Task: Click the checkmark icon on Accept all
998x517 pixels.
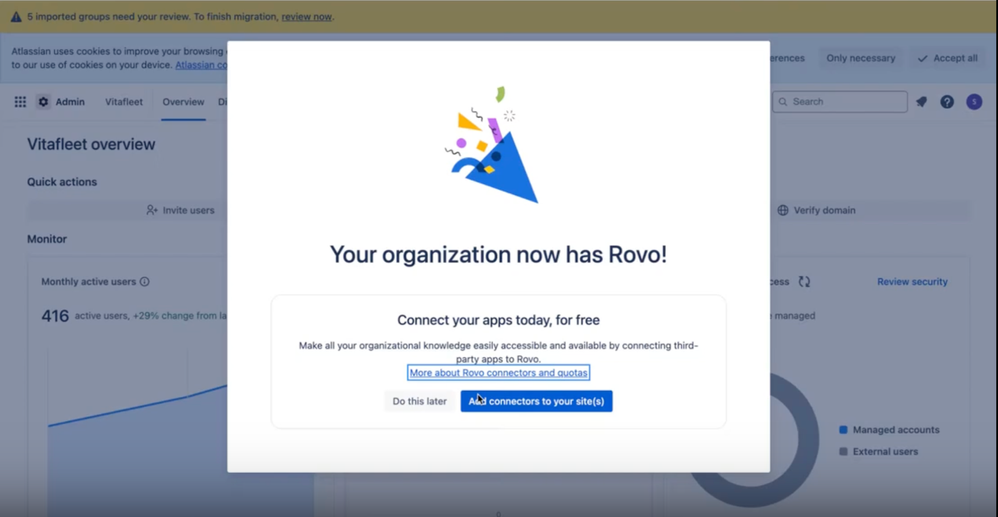Action: coord(922,59)
